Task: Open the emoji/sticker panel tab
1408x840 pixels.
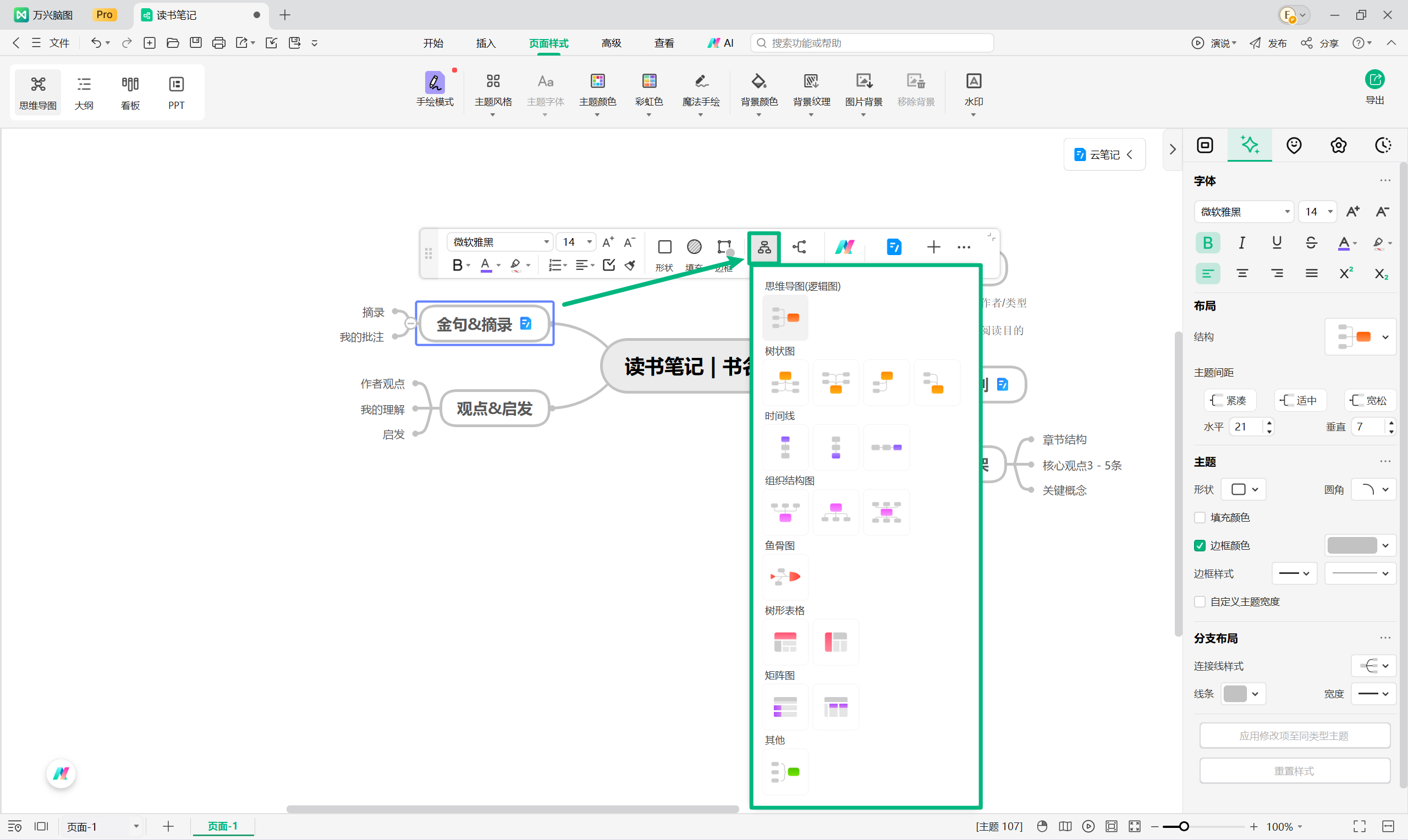Action: tap(1294, 146)
